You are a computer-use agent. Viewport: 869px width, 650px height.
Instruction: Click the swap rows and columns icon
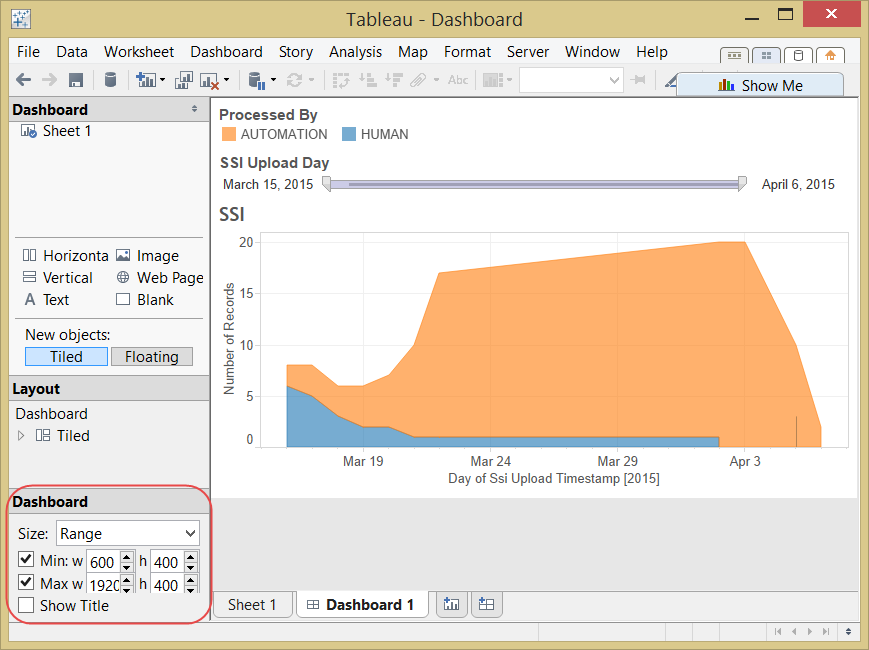341,80
